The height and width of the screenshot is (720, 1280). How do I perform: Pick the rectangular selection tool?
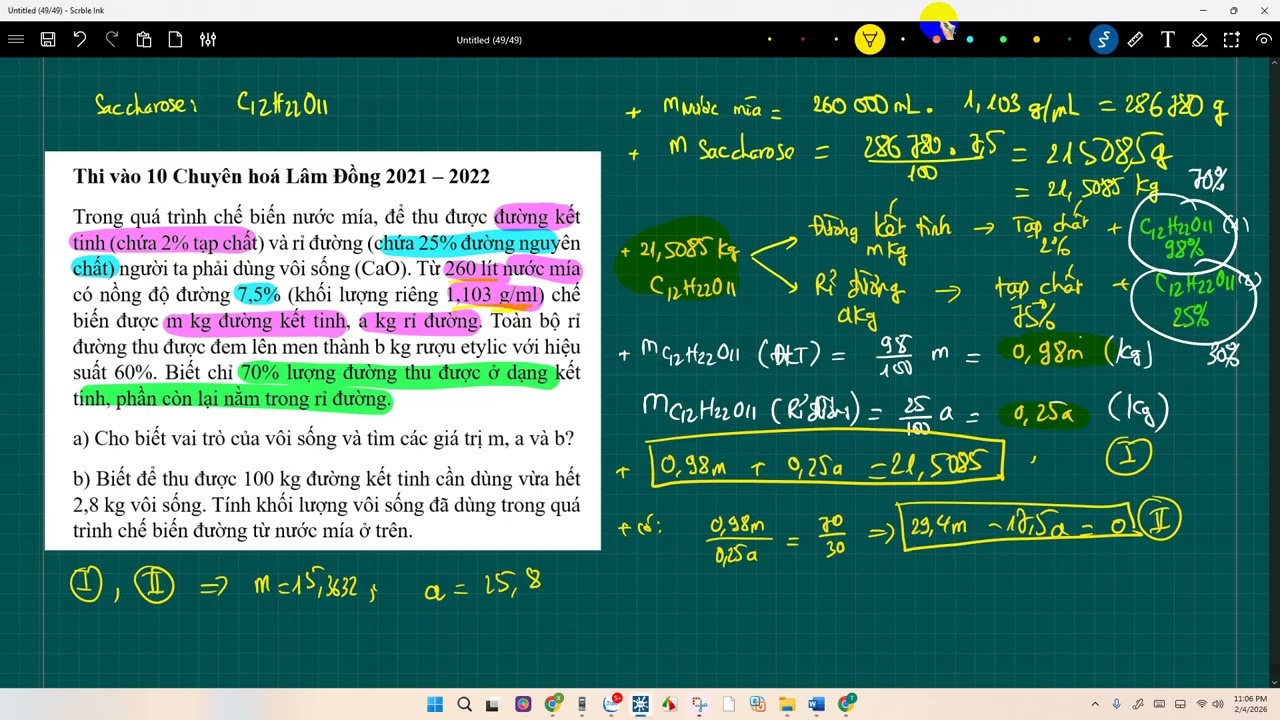coord(1232,40)
